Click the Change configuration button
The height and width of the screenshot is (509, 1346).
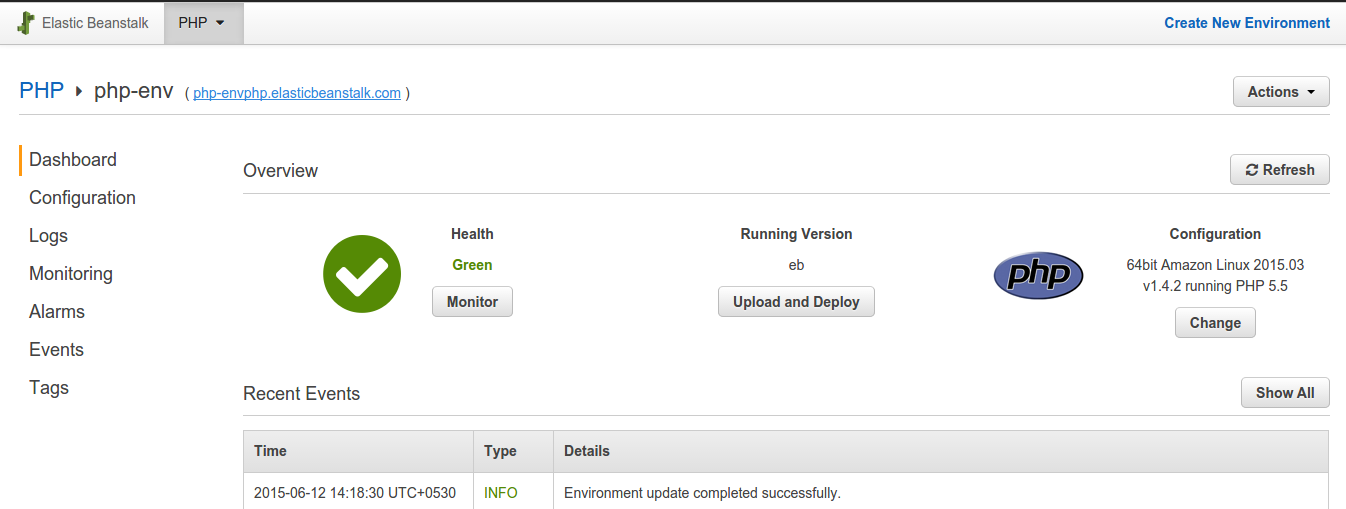(1215, 323)
